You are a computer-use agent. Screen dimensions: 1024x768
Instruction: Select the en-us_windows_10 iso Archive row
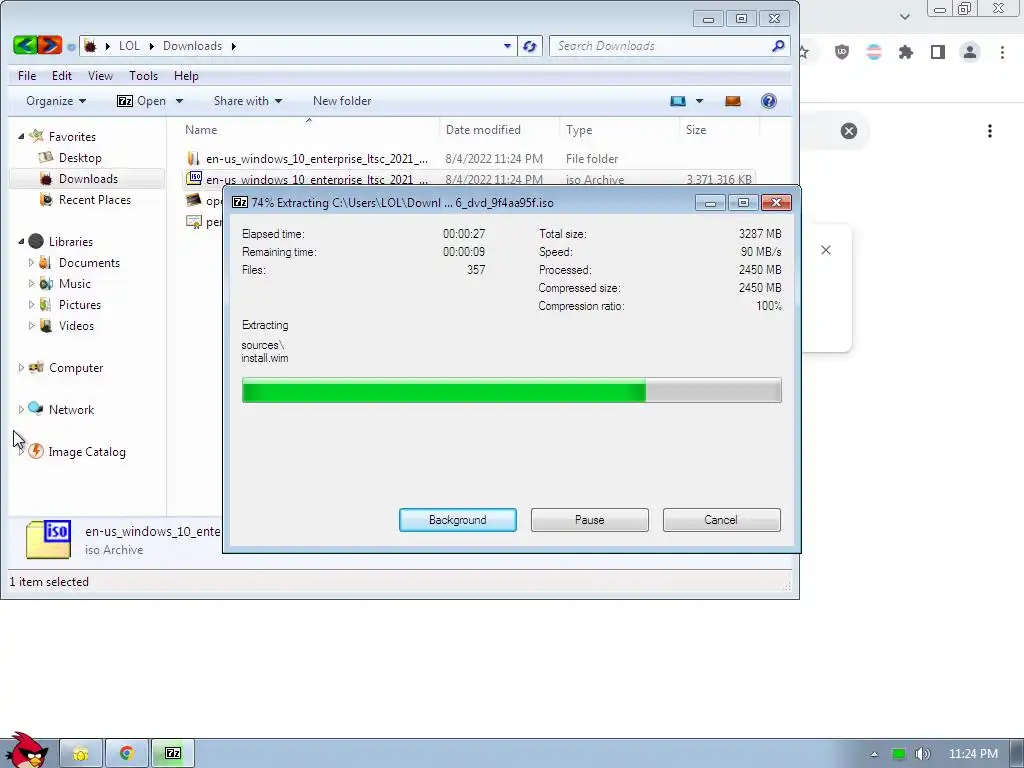(x=468, y=178)
